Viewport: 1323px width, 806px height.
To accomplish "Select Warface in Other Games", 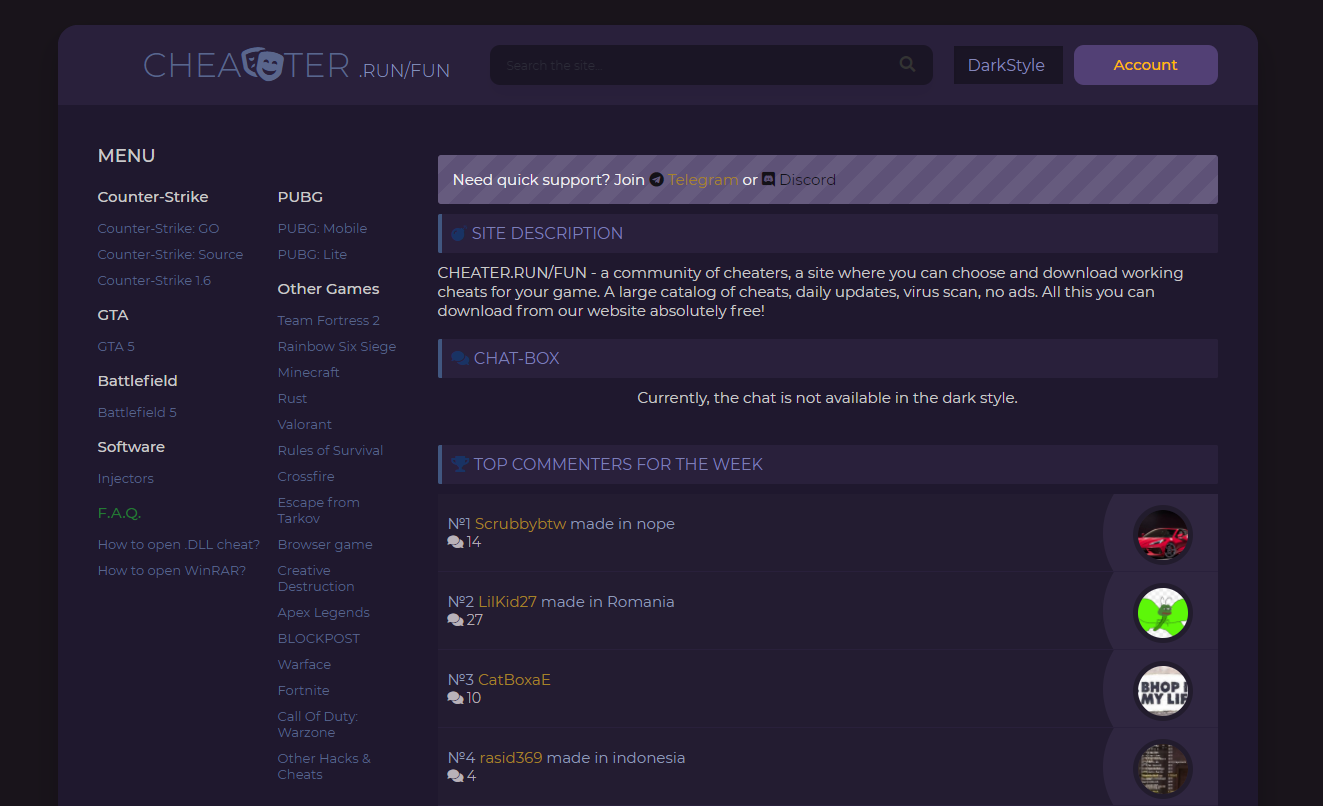I will (x=304, y=664).
